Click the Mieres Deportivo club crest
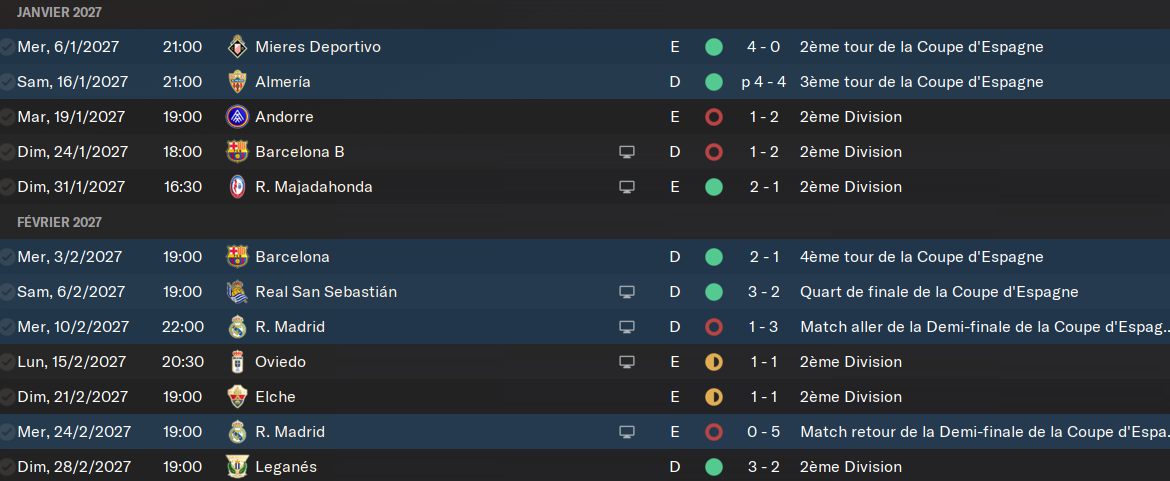 pyautogui.click(x=237, y=47)
